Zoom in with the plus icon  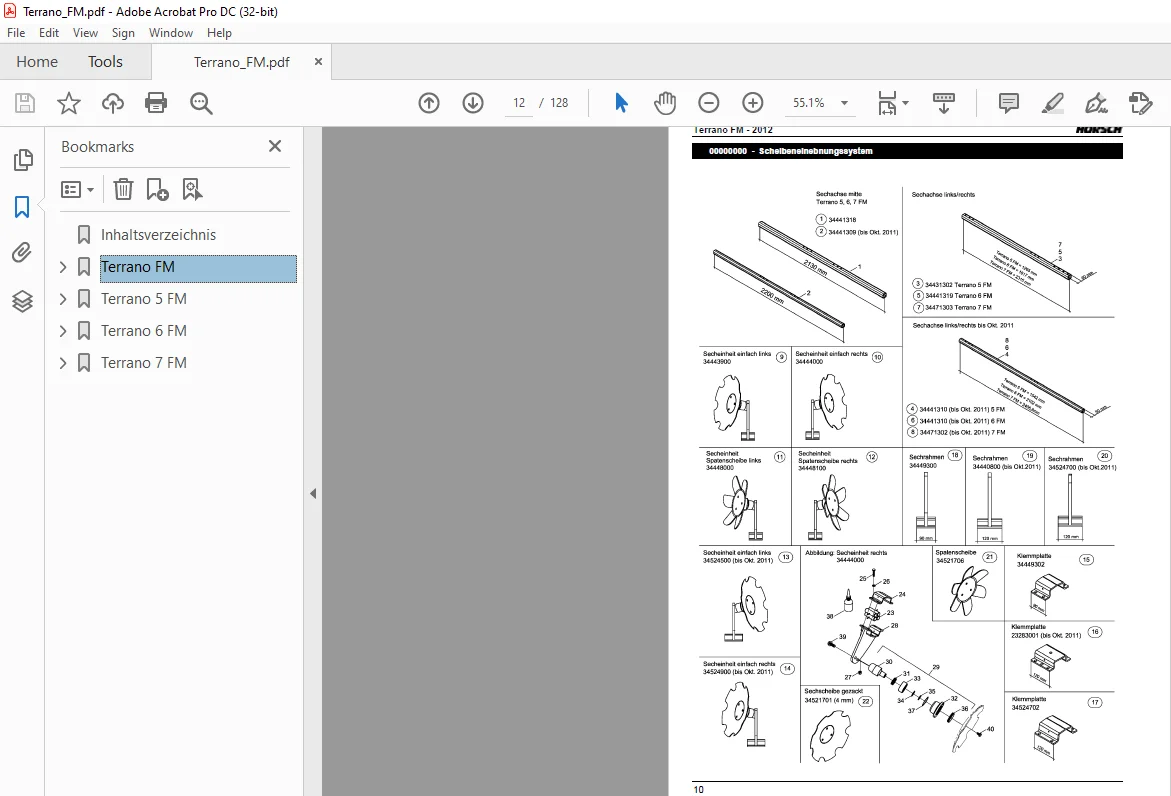point(753,103)
